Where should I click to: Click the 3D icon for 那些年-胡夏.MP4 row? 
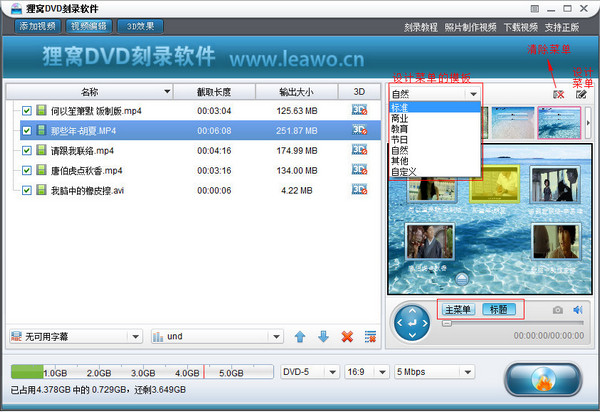coord(359,130)
